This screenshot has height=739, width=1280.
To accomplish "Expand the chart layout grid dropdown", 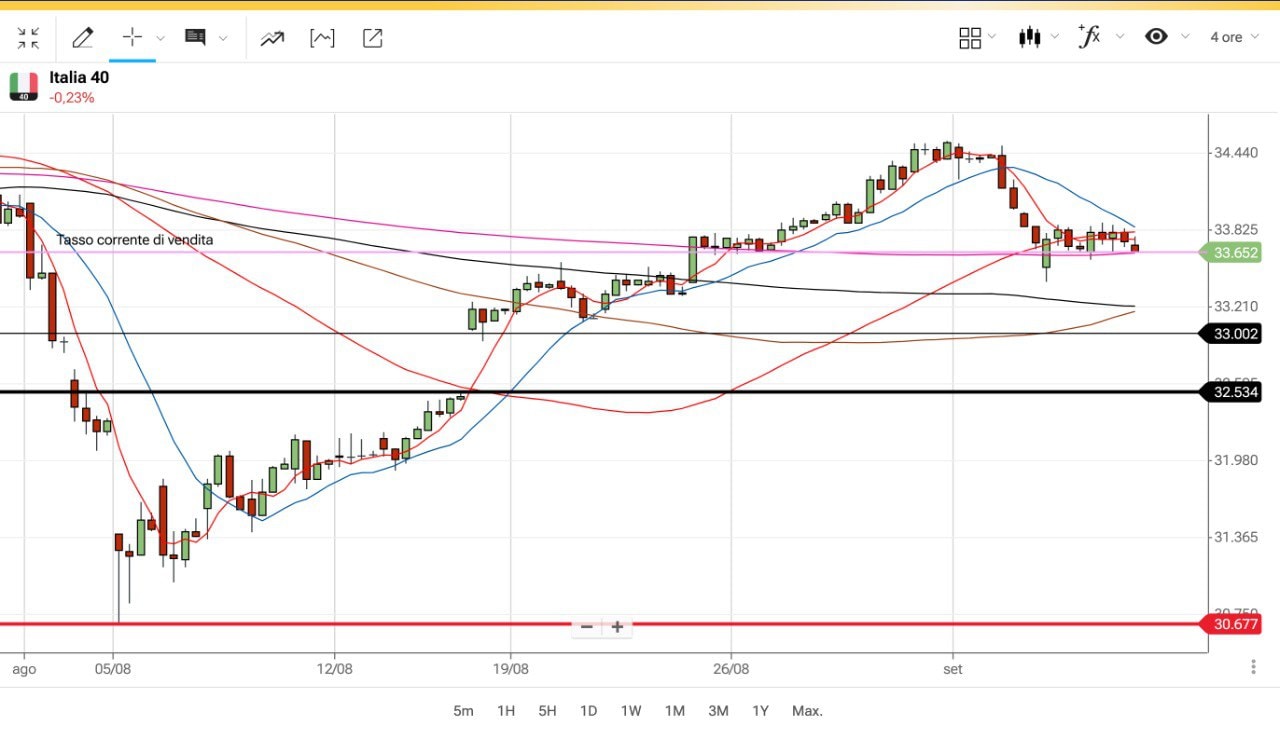I will click(x=976, y=38).
